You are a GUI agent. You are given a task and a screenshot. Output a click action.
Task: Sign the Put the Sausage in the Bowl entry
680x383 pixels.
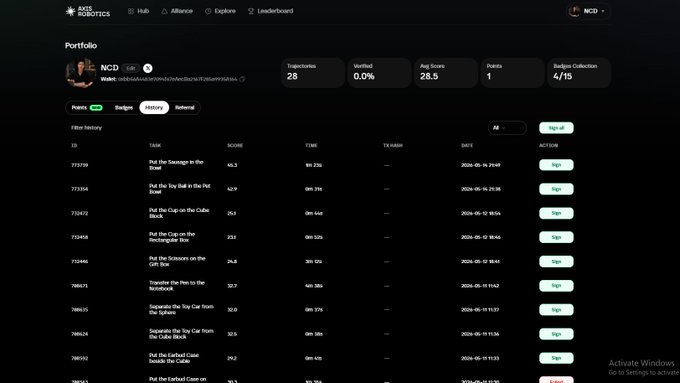[x=556, y=165]
